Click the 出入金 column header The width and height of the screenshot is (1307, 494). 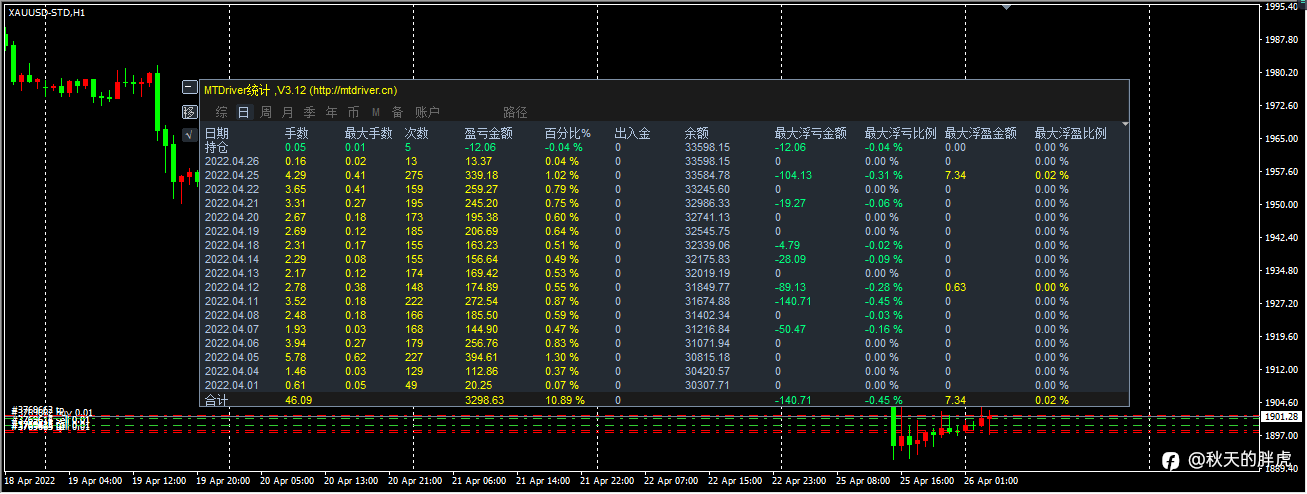coord(632,133)
